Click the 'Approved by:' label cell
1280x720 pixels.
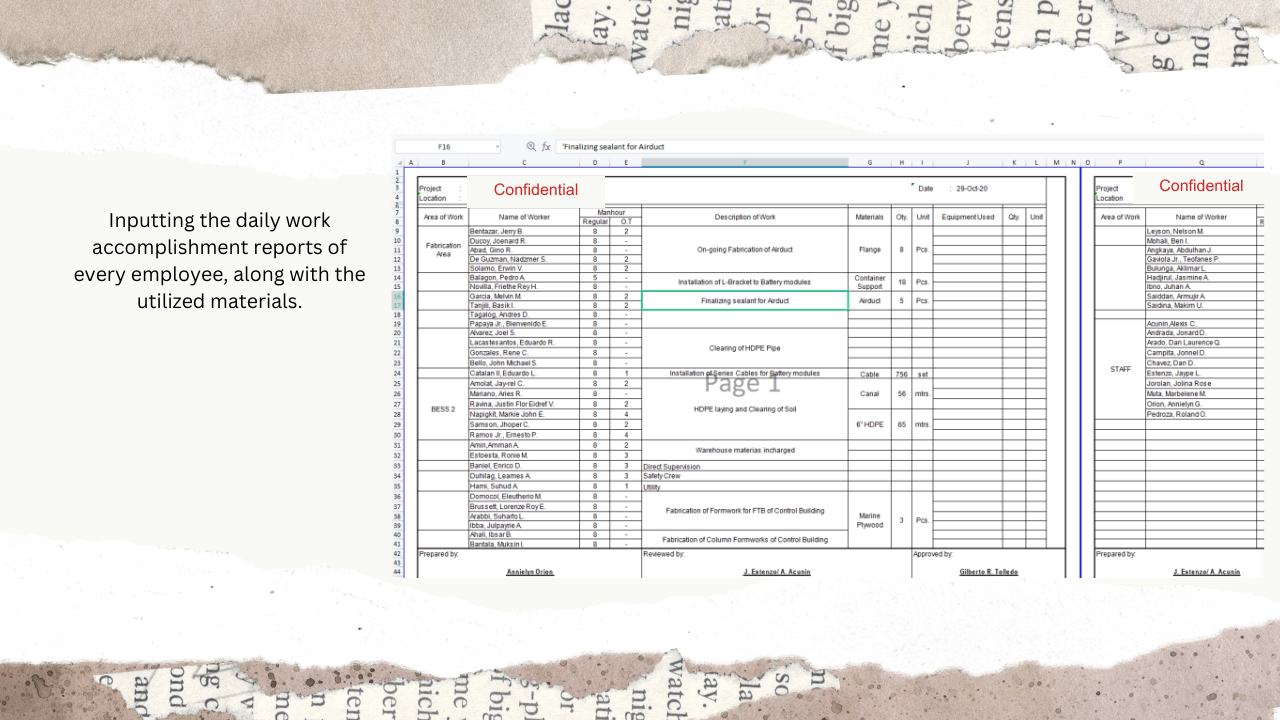tap(933, 553)
